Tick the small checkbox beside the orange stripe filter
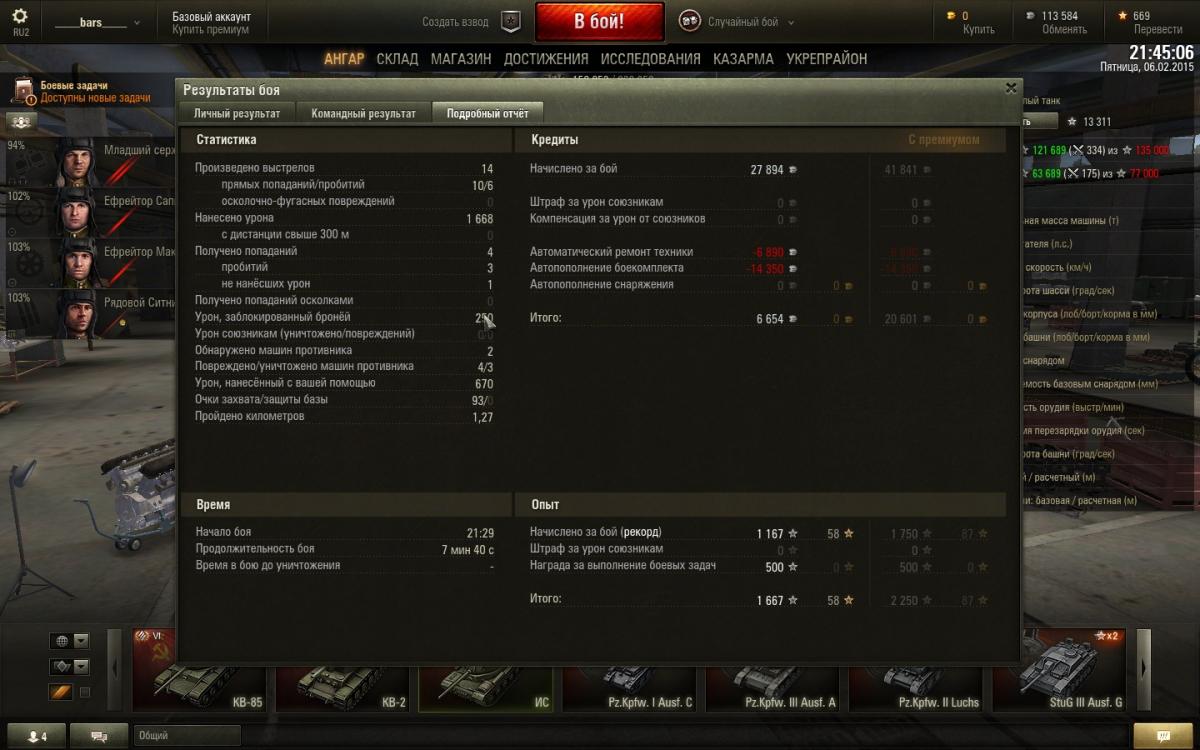Image resolution: width=1200 pixels, height=750 pixels. [x=84, y=692]
